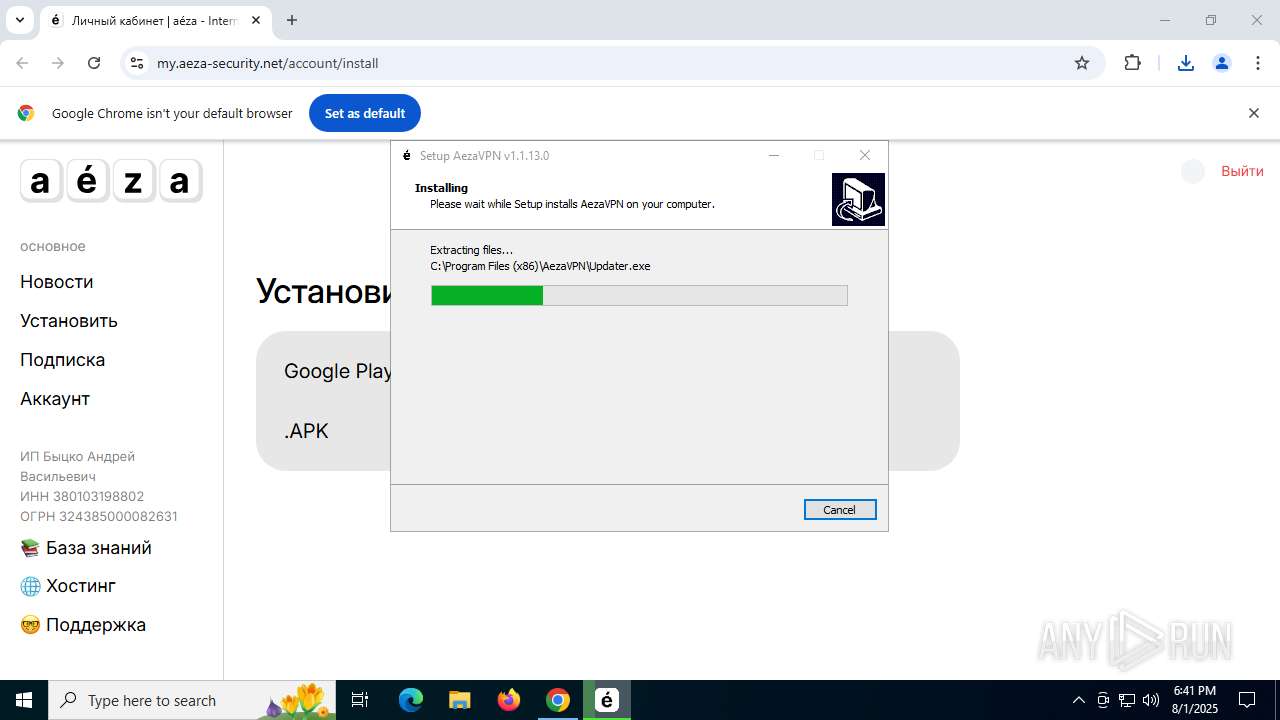Click the AezaVPN setup title bar icon
The width and height of the screenshot is (1280, 720).
coord(406,155)
